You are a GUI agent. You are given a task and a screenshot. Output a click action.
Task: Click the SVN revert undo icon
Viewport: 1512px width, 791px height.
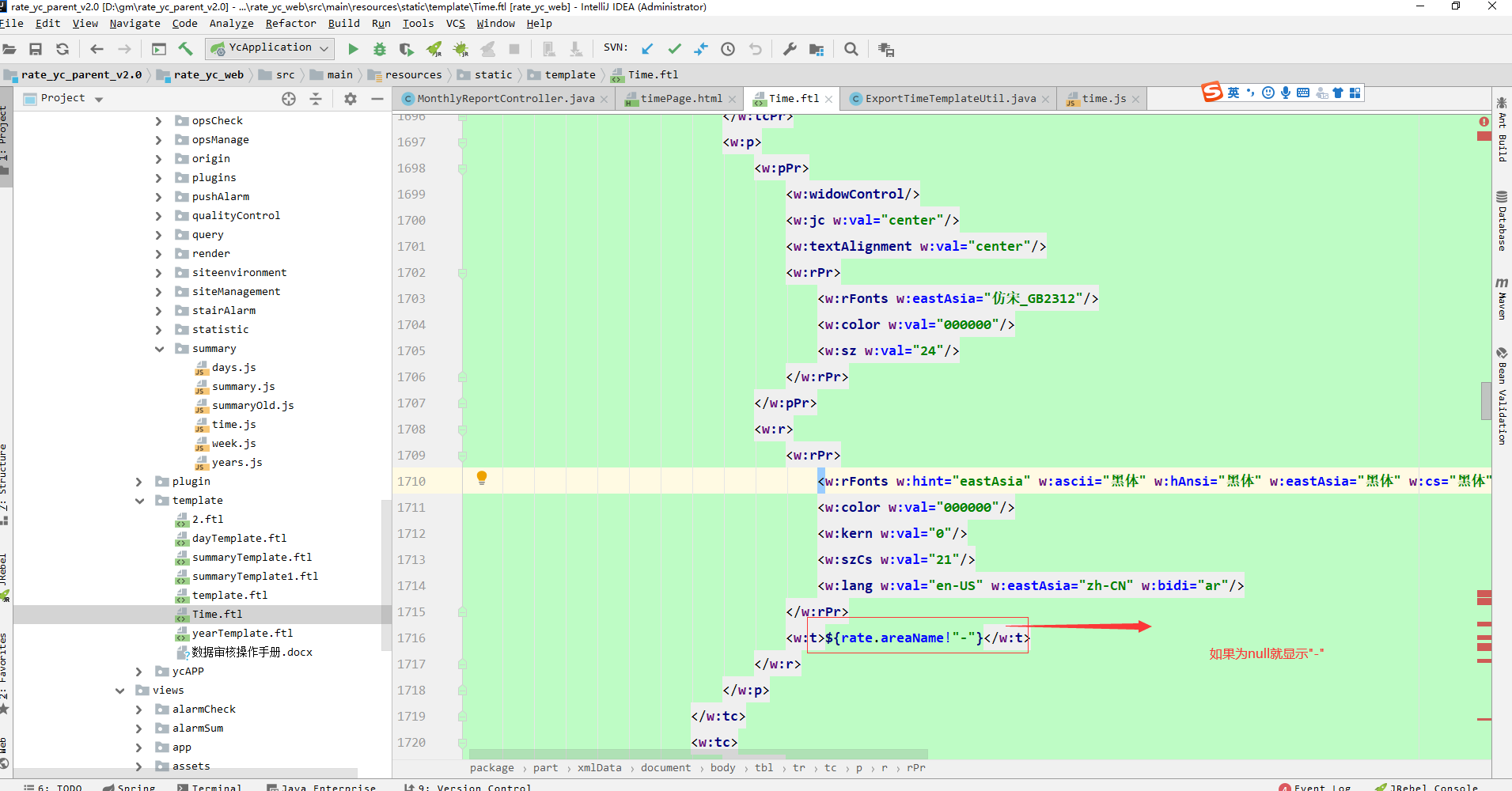[x=756, y=49]
